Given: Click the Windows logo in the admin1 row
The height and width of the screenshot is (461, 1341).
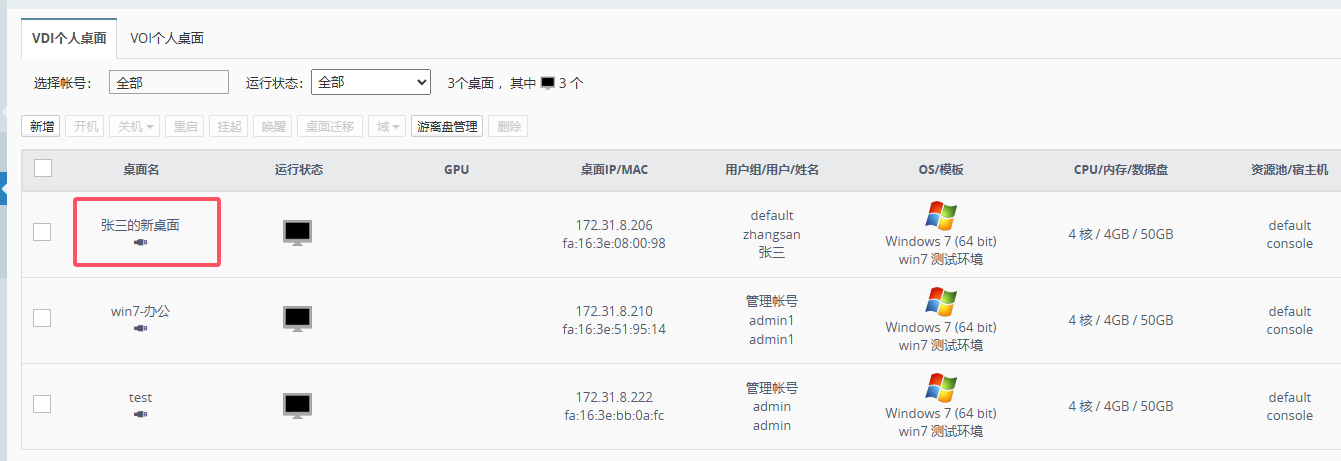Looking at the screenshot, I should [x=941, y=301].
